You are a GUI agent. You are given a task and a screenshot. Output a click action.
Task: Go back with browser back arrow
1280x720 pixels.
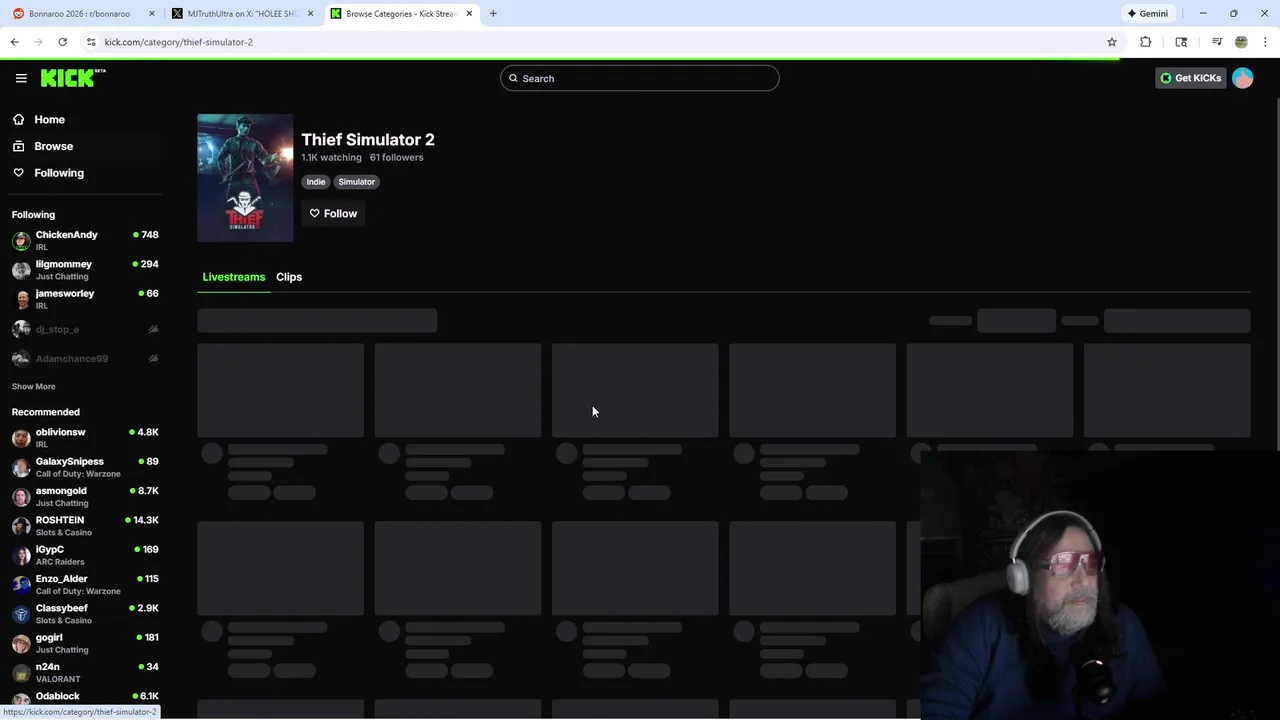[x=14, y=42]
